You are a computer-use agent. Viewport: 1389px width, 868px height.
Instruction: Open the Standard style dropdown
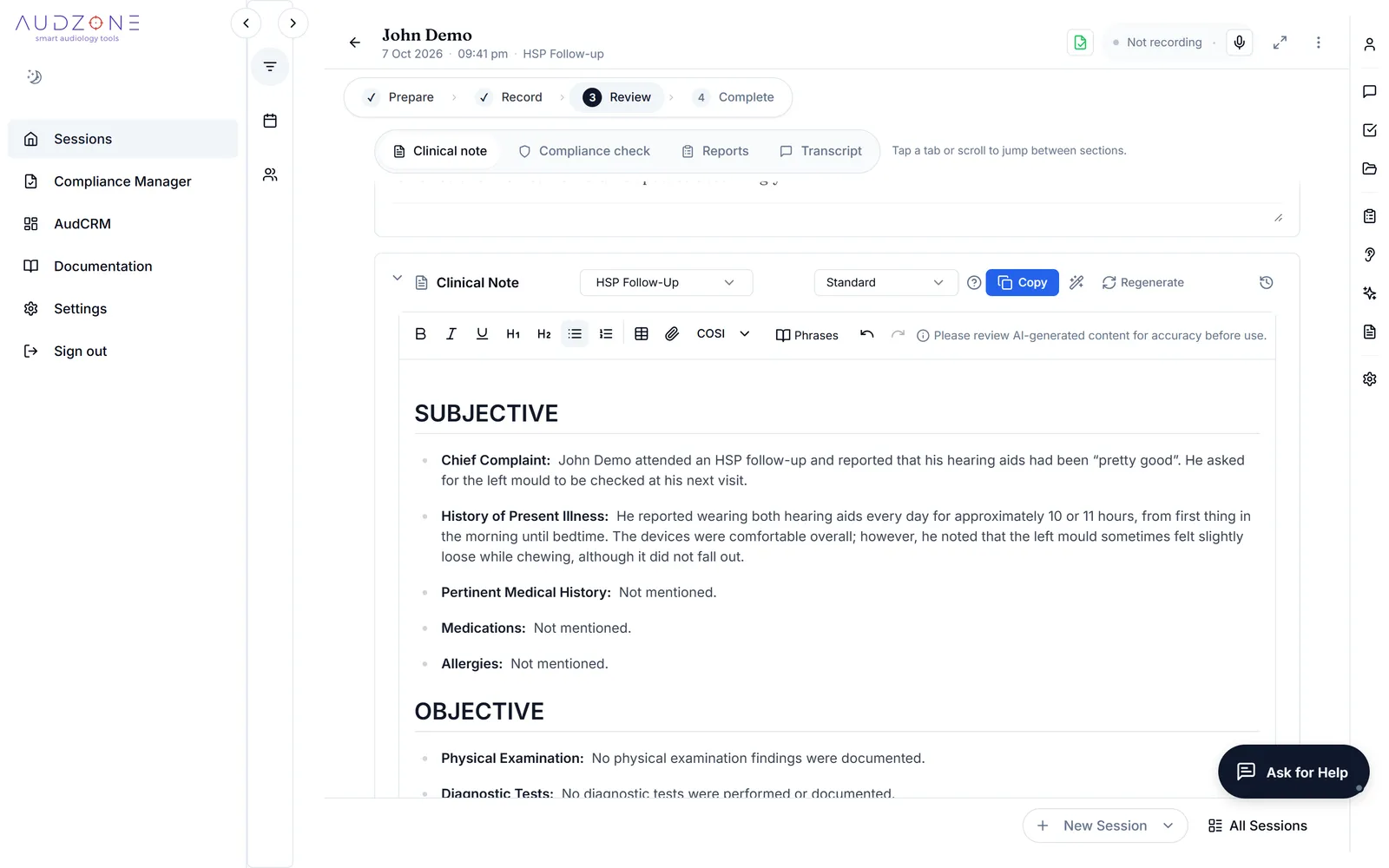[885, 283]
